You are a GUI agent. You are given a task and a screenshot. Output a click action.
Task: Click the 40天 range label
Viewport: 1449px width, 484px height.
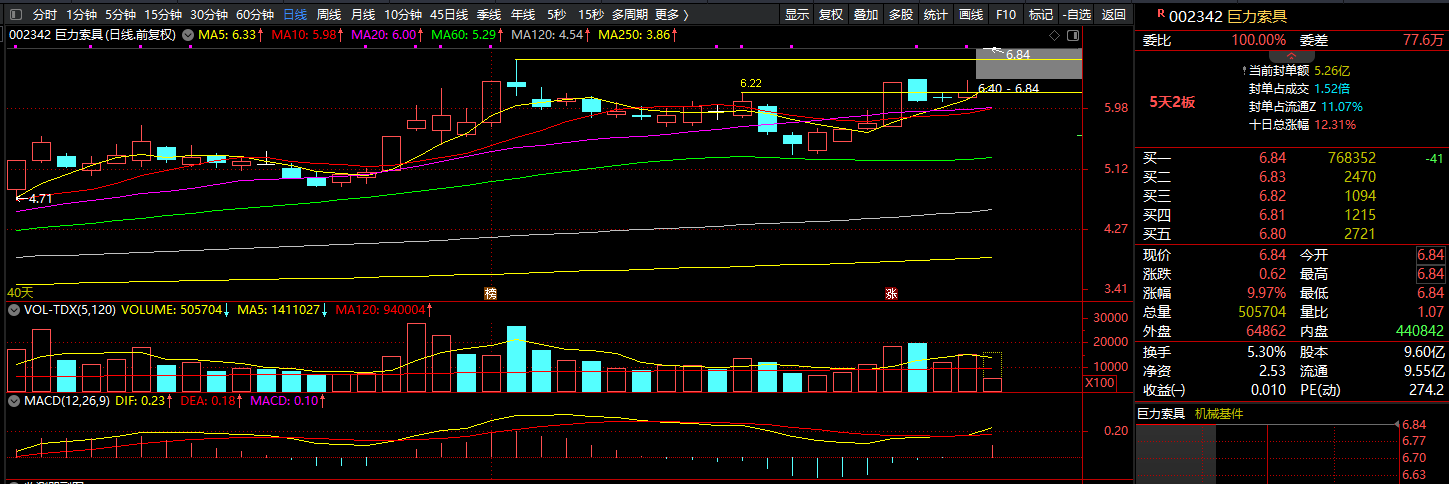[x=20, y=292]
